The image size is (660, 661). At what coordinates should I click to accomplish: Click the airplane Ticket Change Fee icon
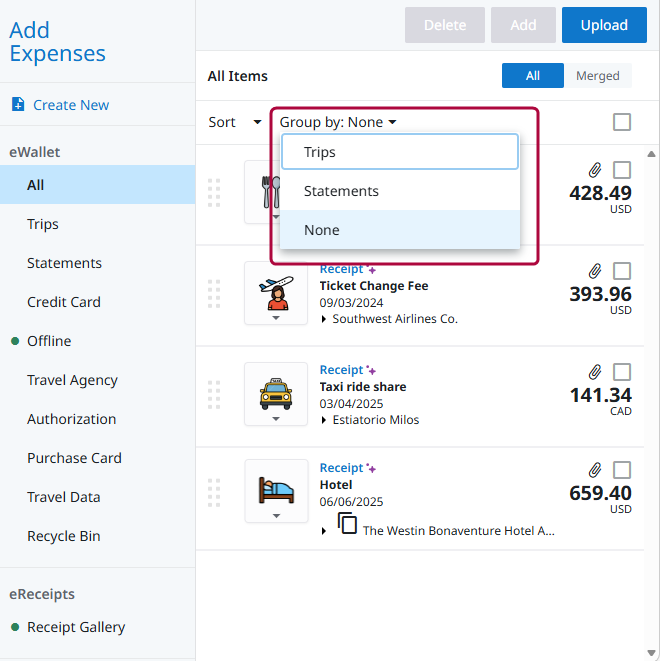coord(276,293)
